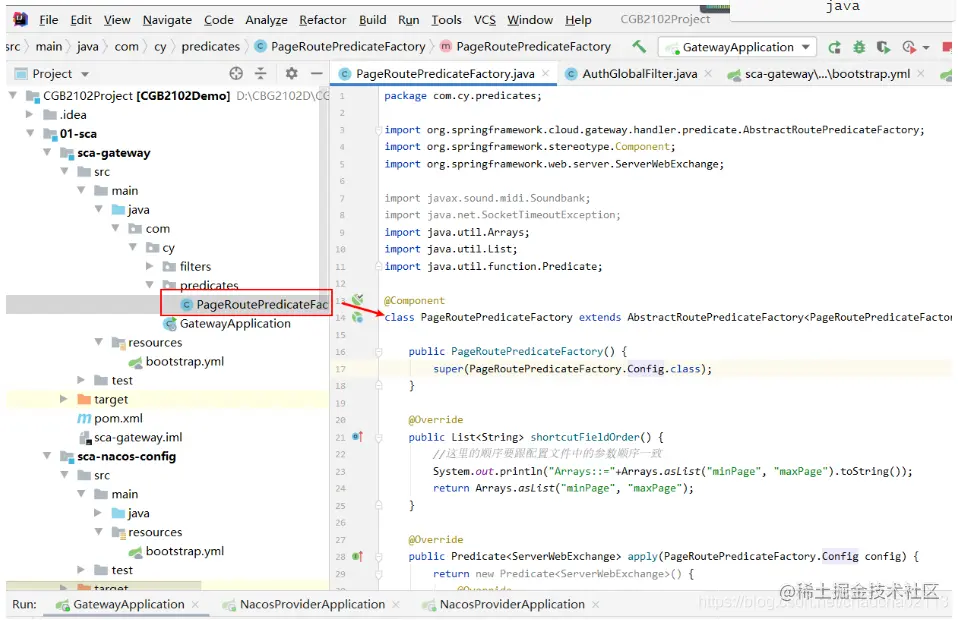Click override gutter marker at shortcutFieldOrder line 21
The image size is (958, 620).
click(358, 436)
